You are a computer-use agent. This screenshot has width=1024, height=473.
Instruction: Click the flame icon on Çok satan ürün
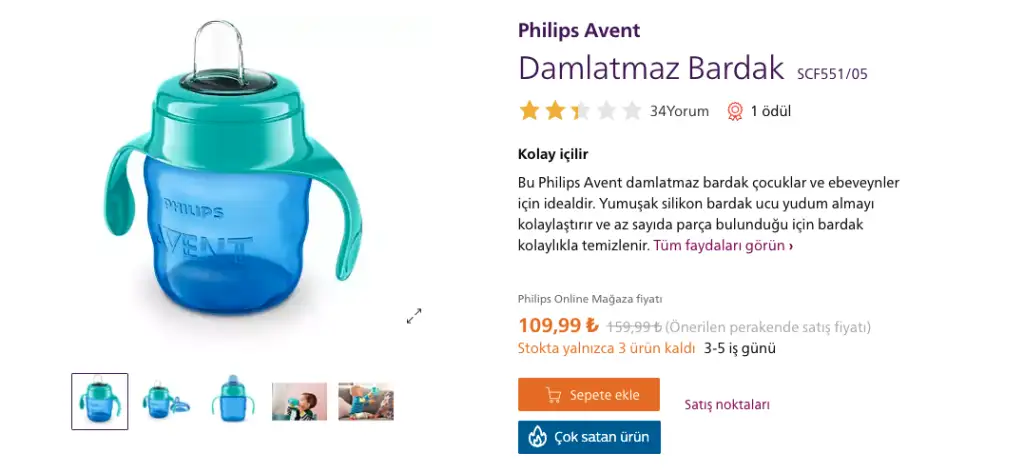point(537,436)
